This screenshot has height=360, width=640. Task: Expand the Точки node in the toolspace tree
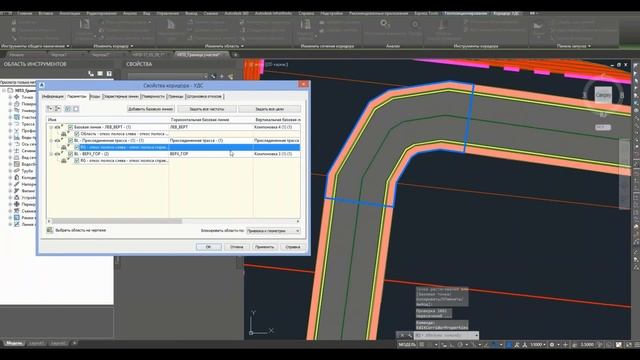click(10, 97)
